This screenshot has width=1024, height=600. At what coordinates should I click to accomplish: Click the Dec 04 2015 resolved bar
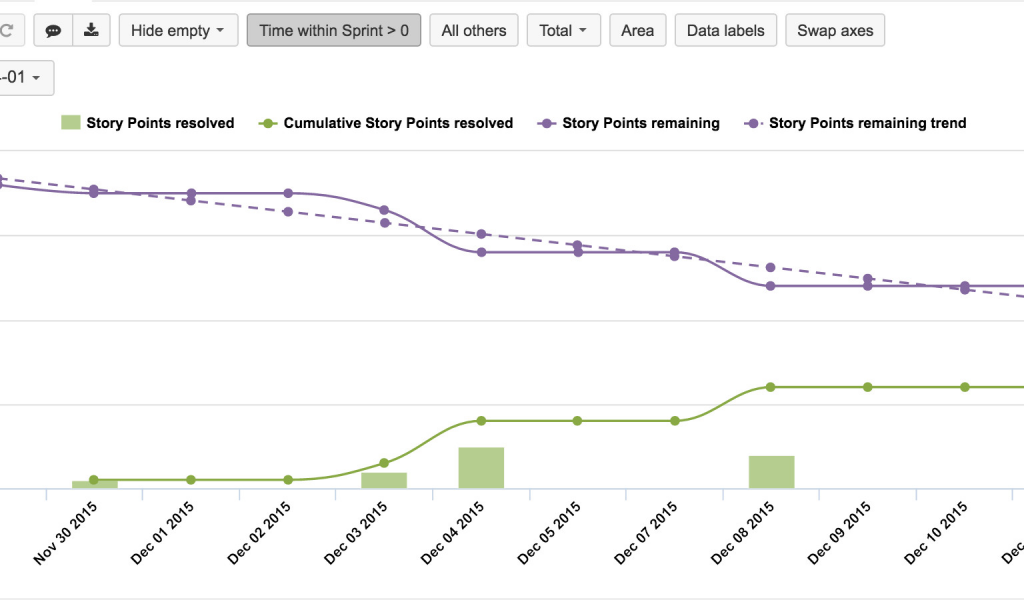[481, 468]
